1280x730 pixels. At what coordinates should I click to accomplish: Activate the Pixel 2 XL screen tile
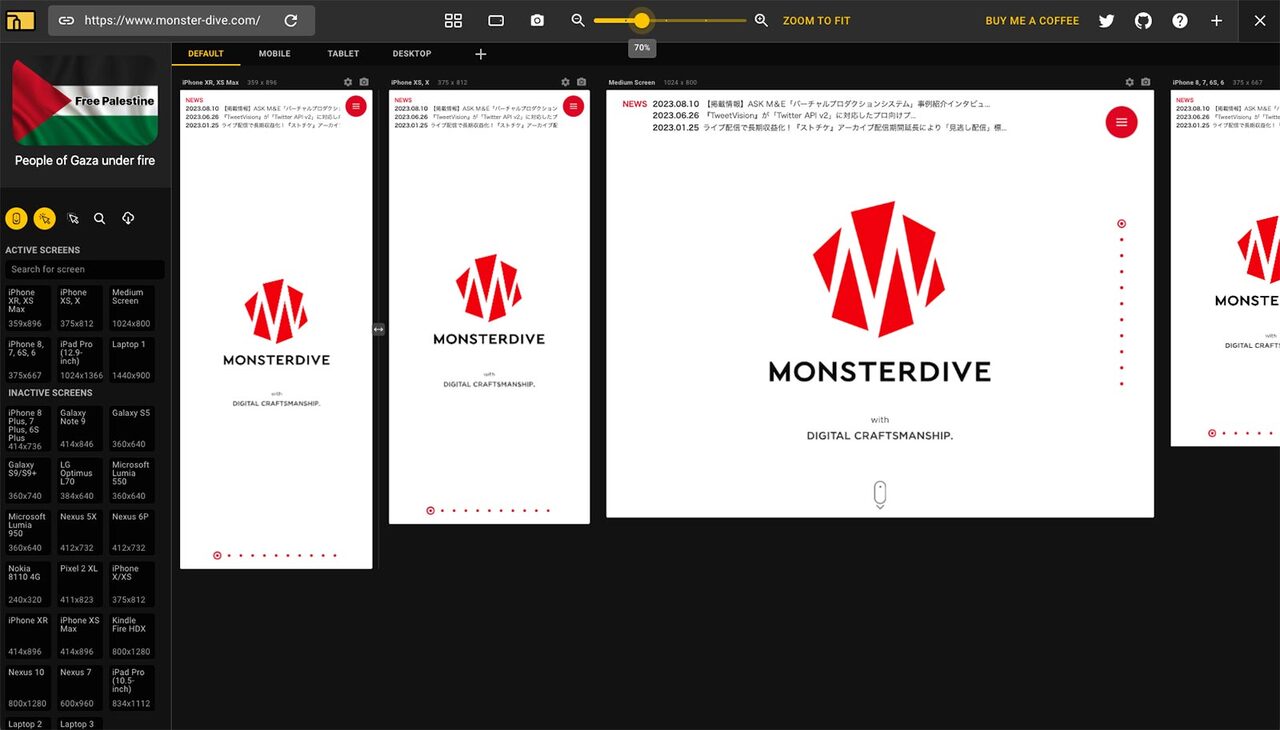point(80,584)
